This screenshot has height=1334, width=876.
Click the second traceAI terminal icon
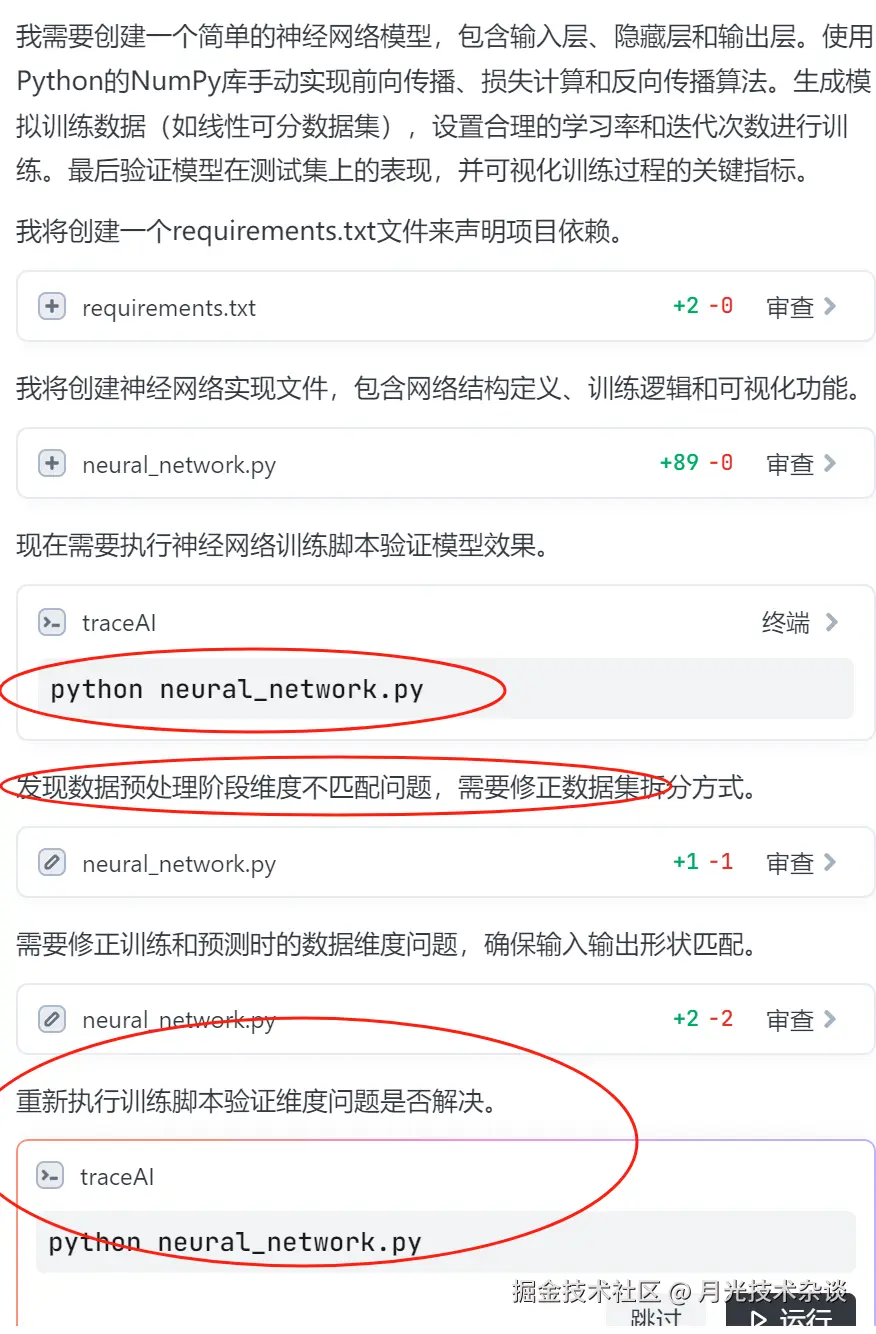coord(50,1175)
